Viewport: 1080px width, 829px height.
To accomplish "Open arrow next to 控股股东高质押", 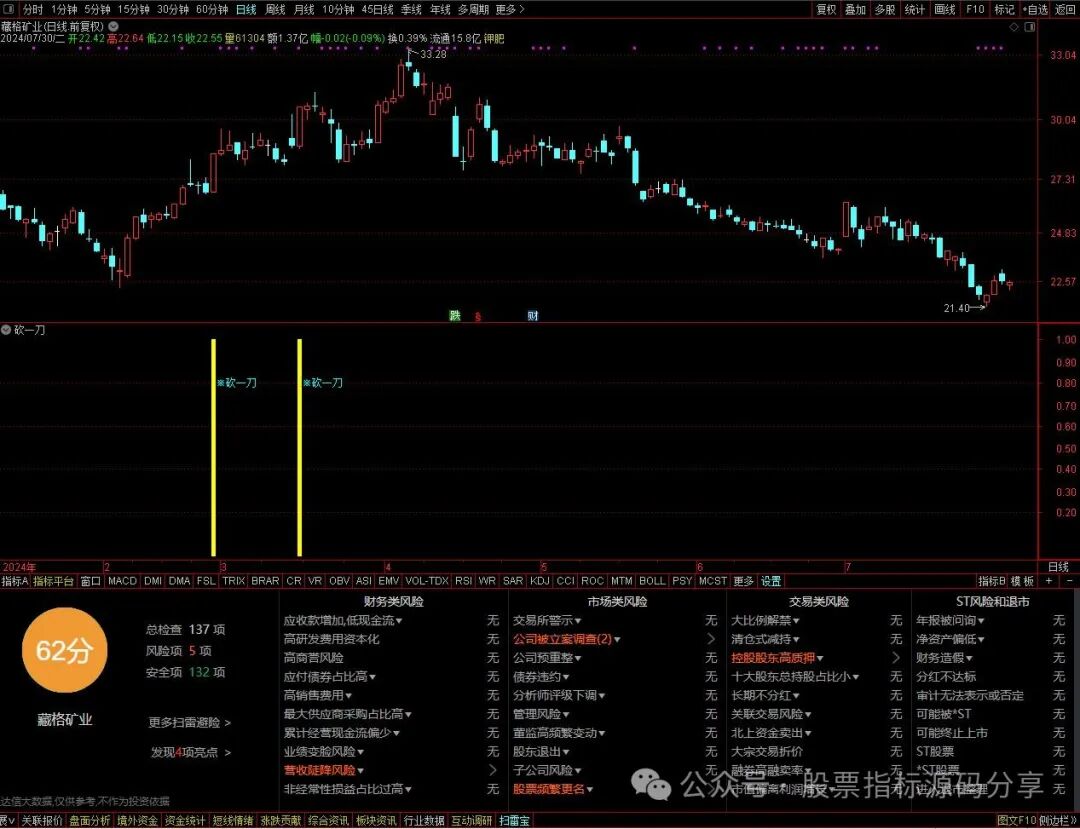I will coord(895,658).
